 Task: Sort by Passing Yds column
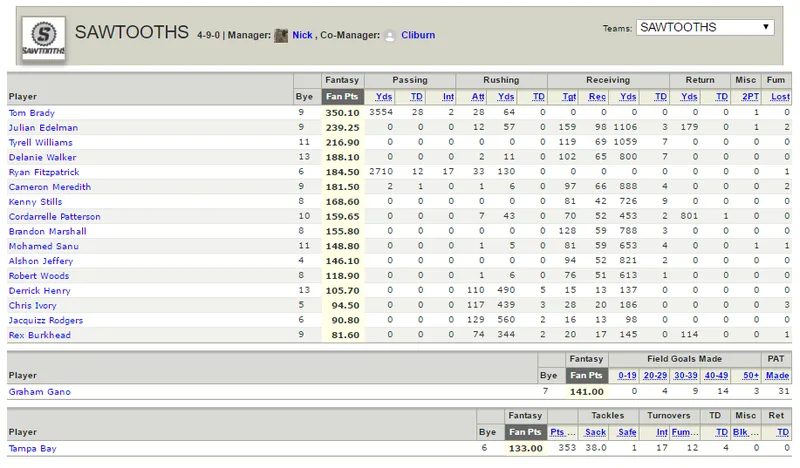pos(384,96)
